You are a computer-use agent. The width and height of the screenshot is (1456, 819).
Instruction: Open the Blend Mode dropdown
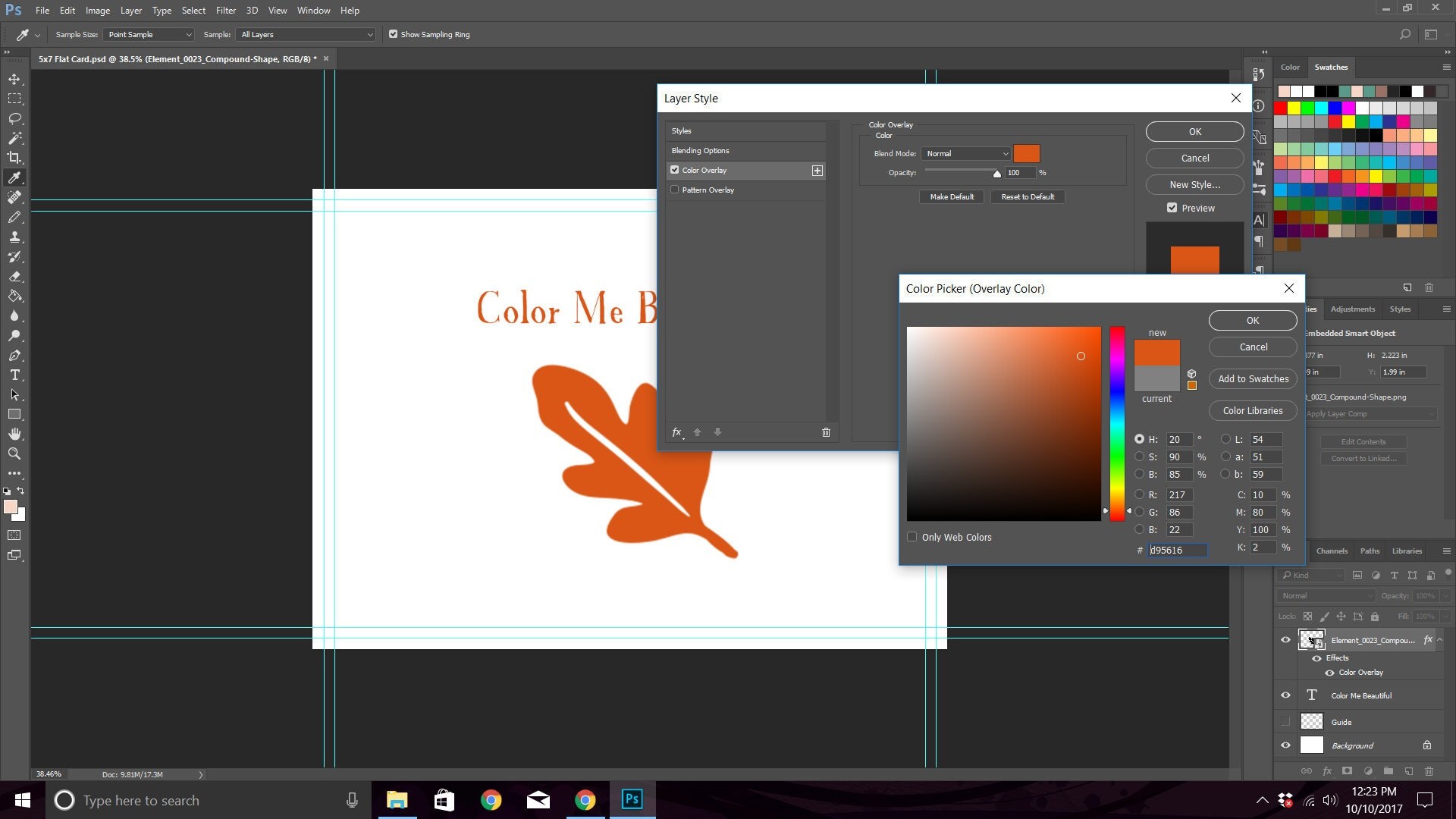966,154
